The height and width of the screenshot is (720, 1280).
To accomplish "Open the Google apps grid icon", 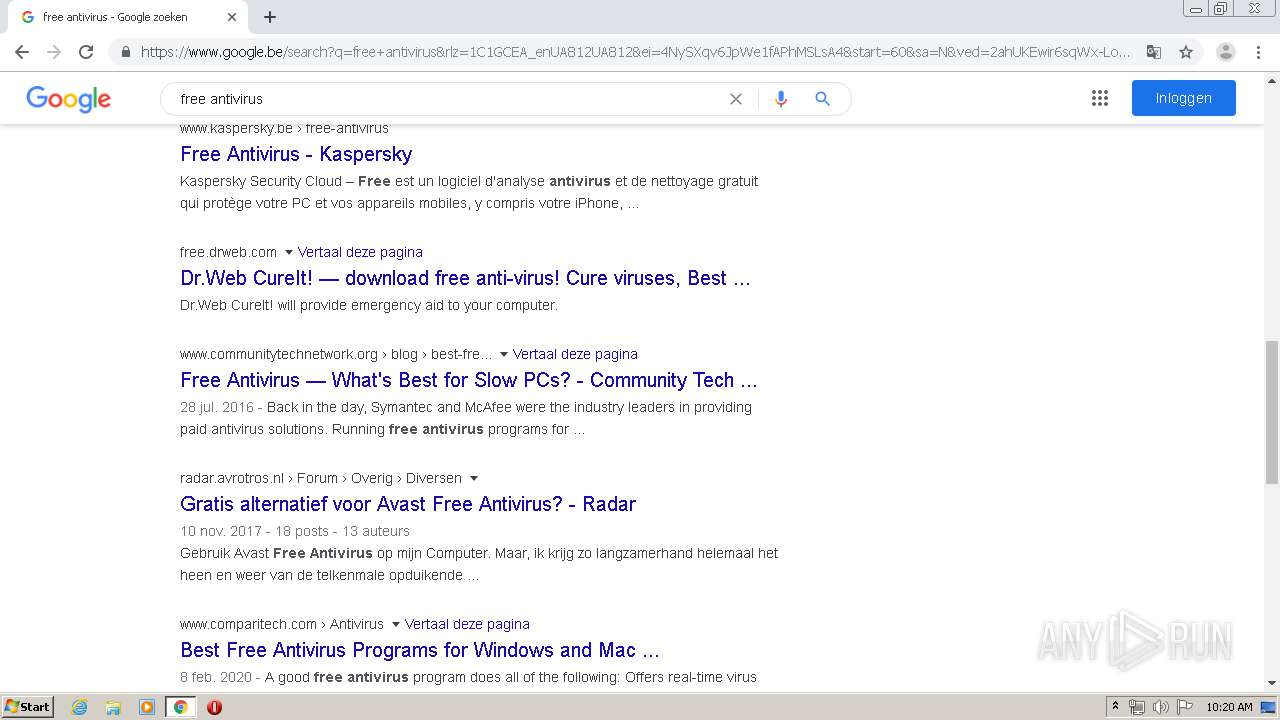I will click(1100, 98).
